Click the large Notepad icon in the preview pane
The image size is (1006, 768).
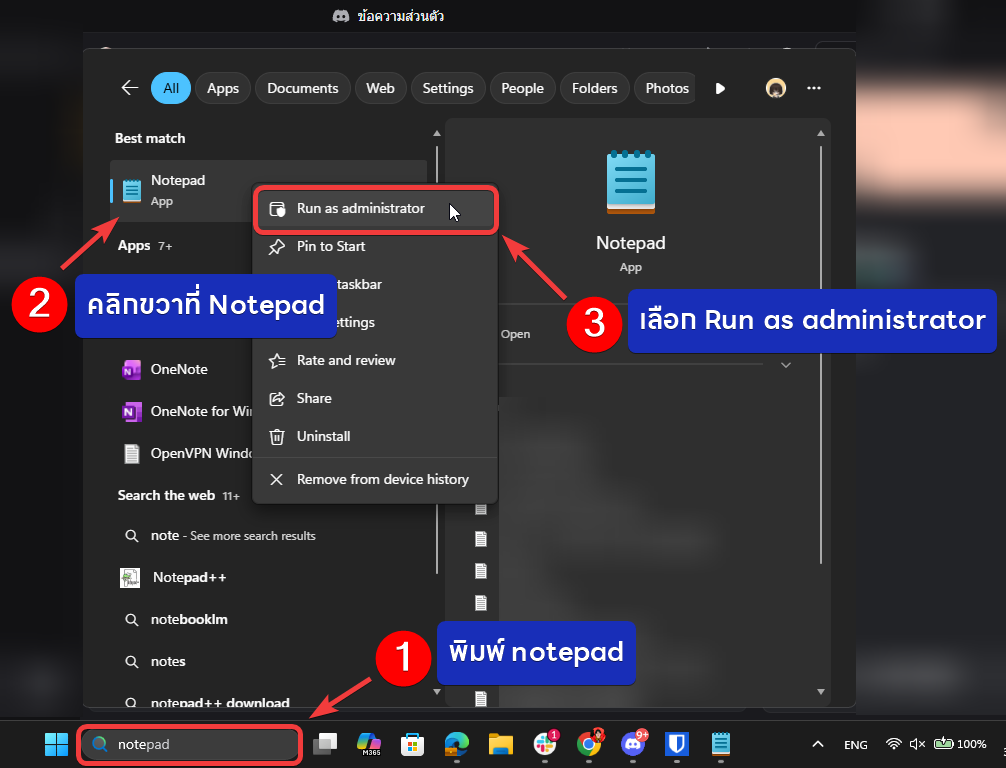point(631,182)
